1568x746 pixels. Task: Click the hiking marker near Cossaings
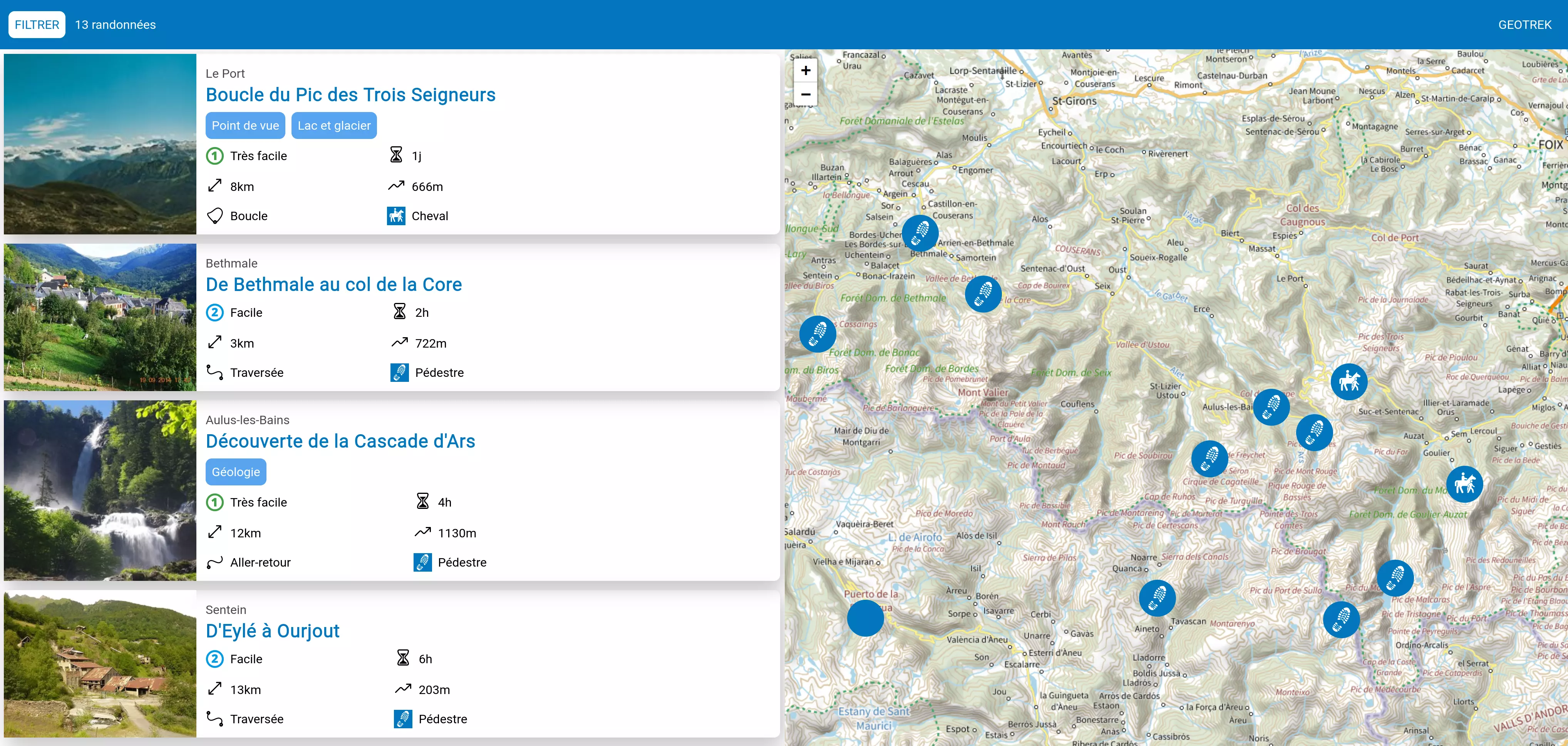tap(818, 333)
